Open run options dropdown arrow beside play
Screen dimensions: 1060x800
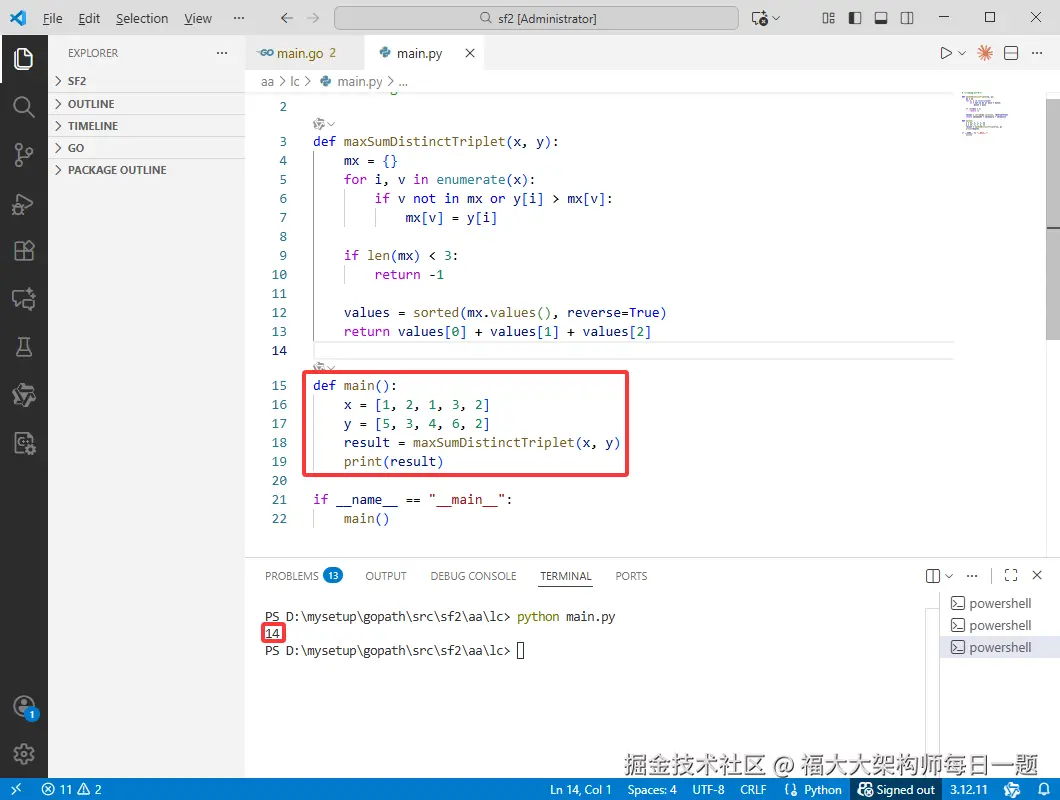(x=962, y=53)
